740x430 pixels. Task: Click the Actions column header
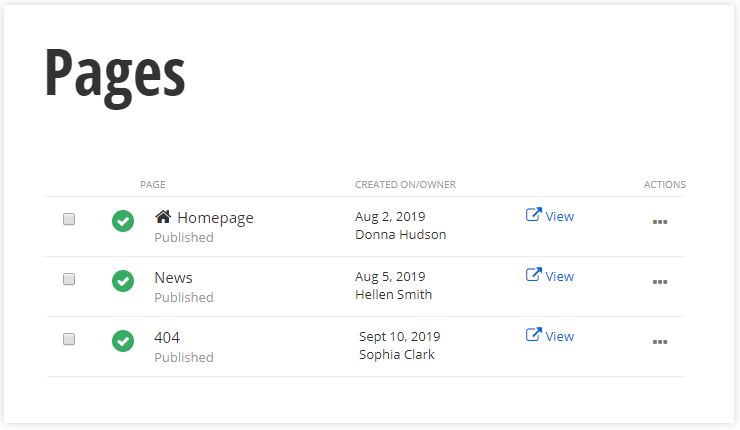click(664, 185)
